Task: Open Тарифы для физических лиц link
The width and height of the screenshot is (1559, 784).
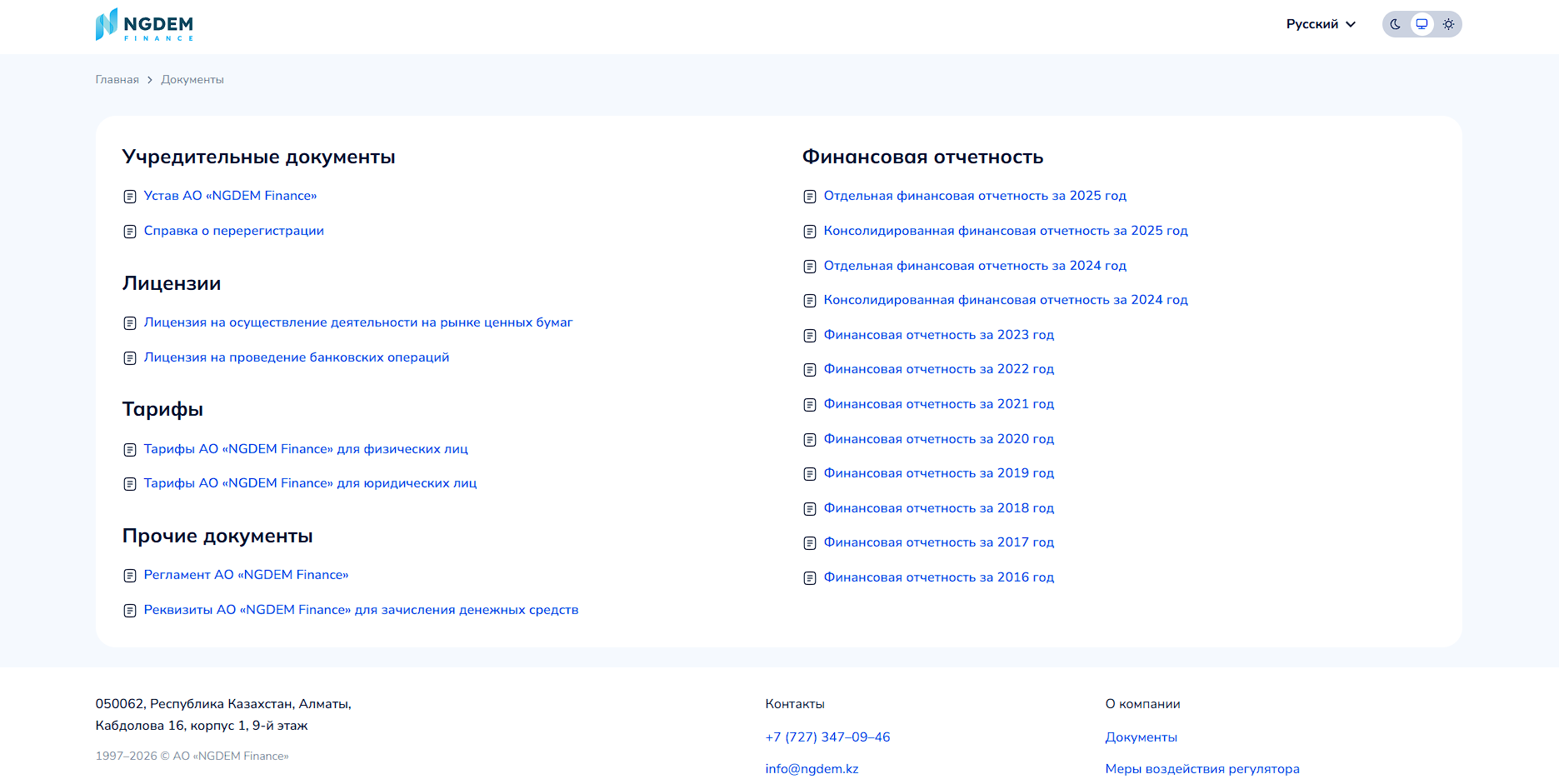Action: pyautogui.click(x=306, y=449)
